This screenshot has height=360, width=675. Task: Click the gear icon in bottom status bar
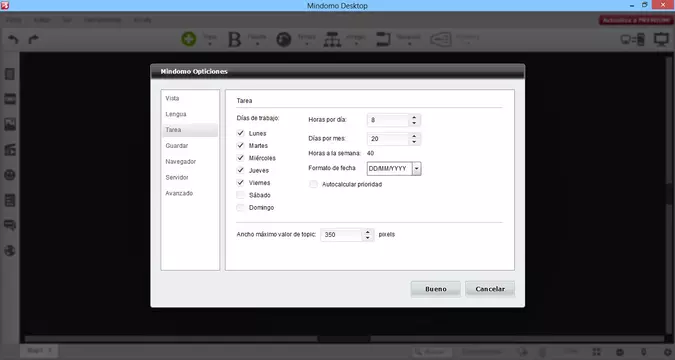point(668,352)
